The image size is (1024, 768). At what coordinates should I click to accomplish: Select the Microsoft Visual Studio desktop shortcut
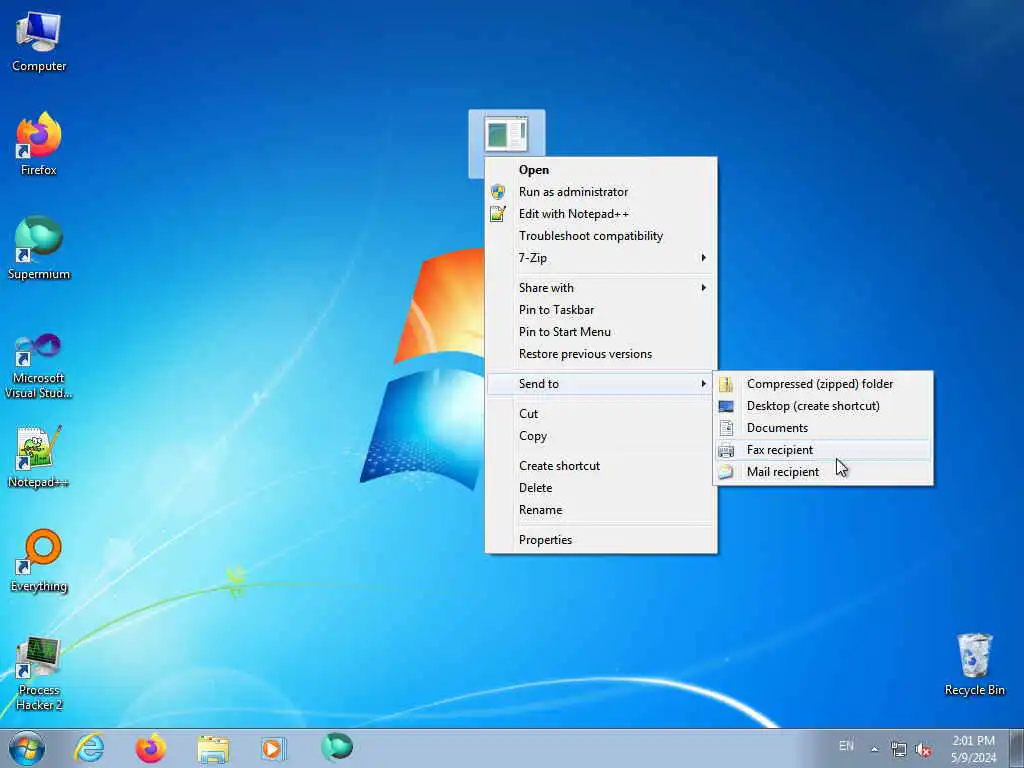[39, 367]
